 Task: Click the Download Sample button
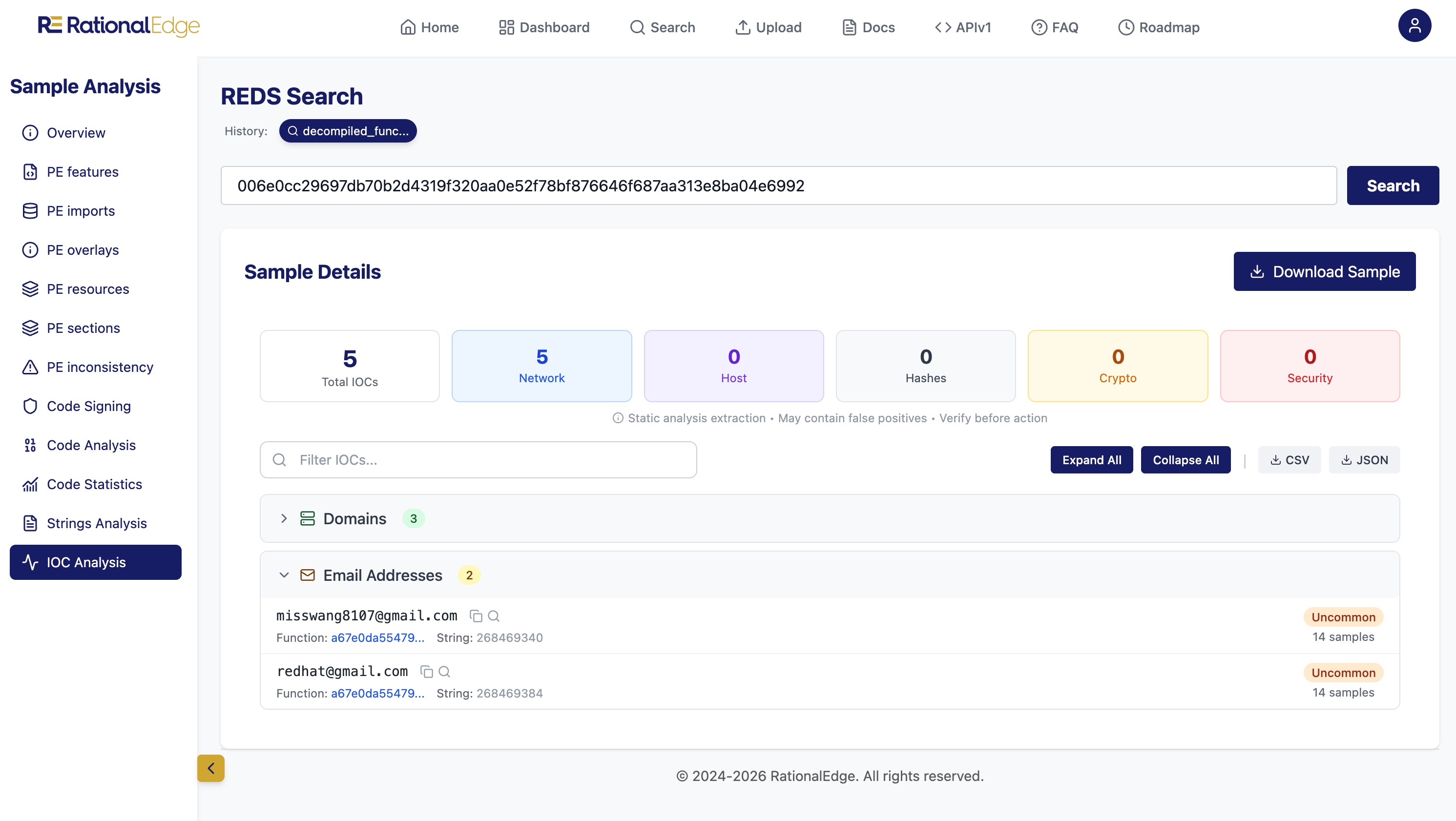click(x=1324, y=271)
